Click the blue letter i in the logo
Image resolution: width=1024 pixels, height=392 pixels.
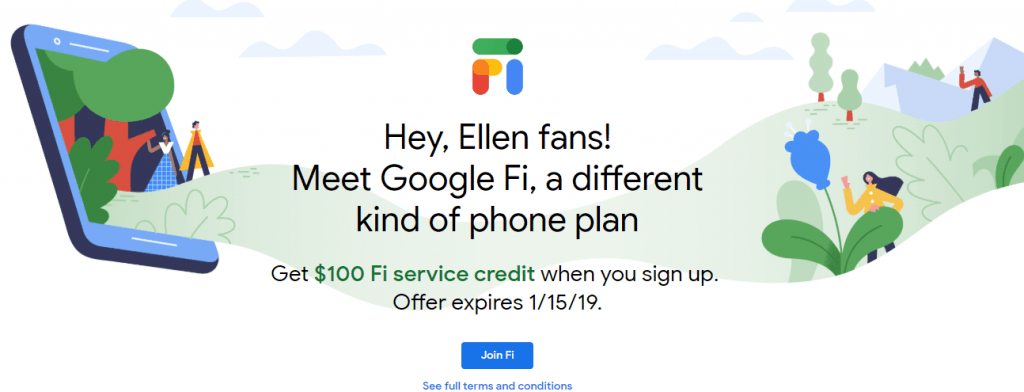515,77
